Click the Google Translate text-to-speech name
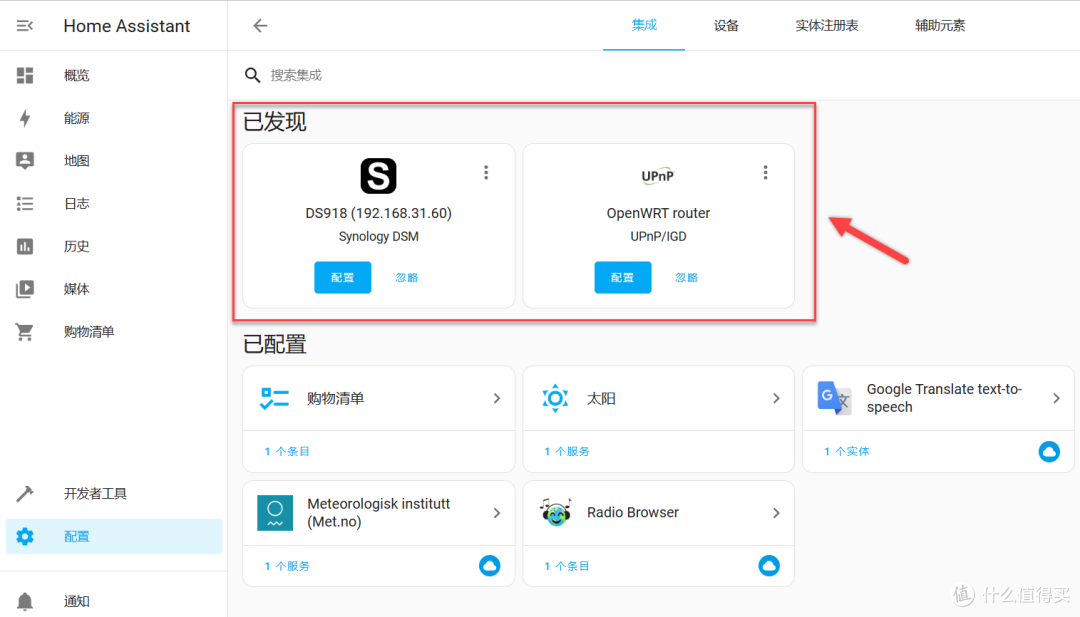 [x=944, y=398]
